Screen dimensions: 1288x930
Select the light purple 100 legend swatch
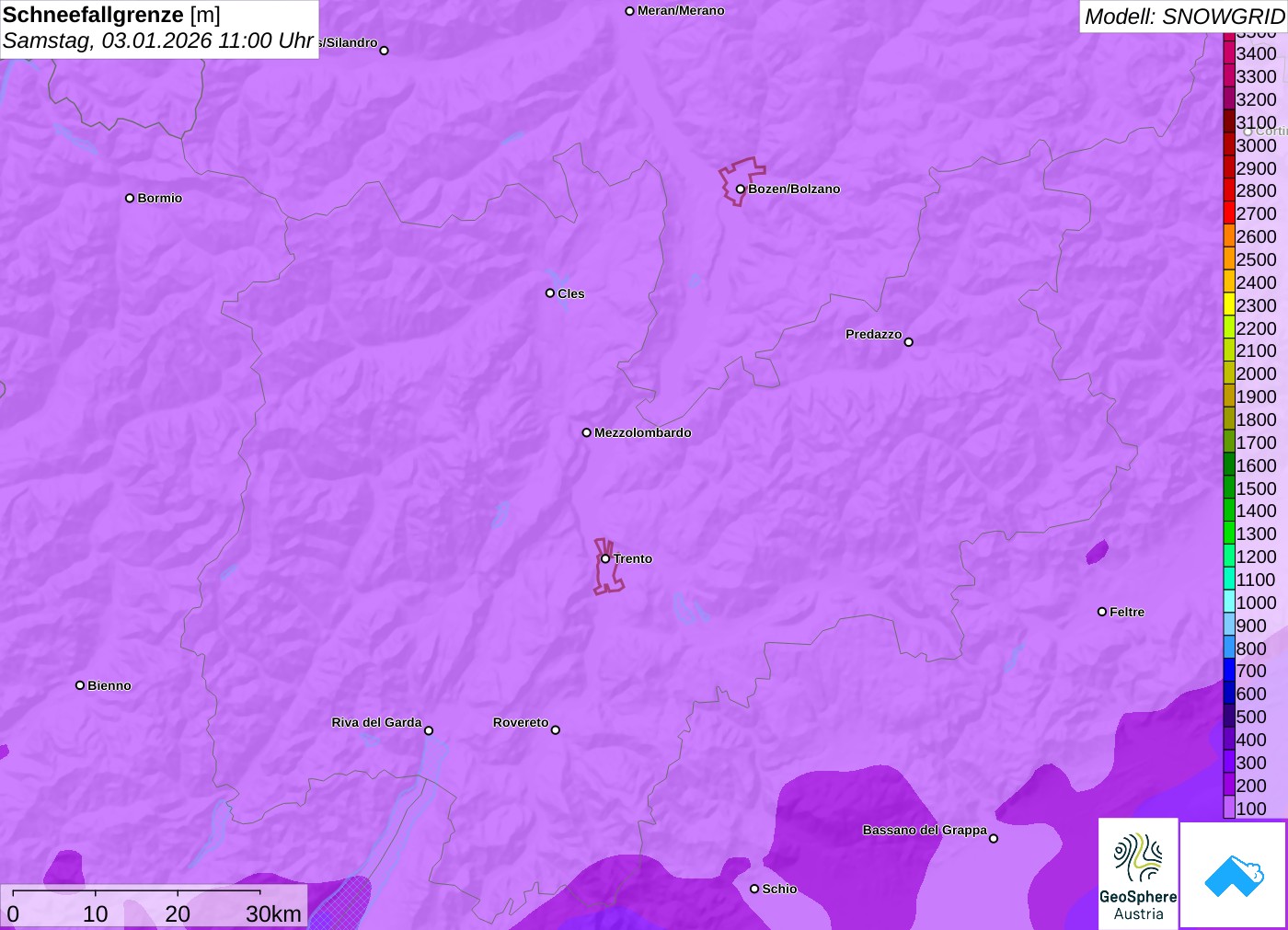click(x=1229, y=808)
